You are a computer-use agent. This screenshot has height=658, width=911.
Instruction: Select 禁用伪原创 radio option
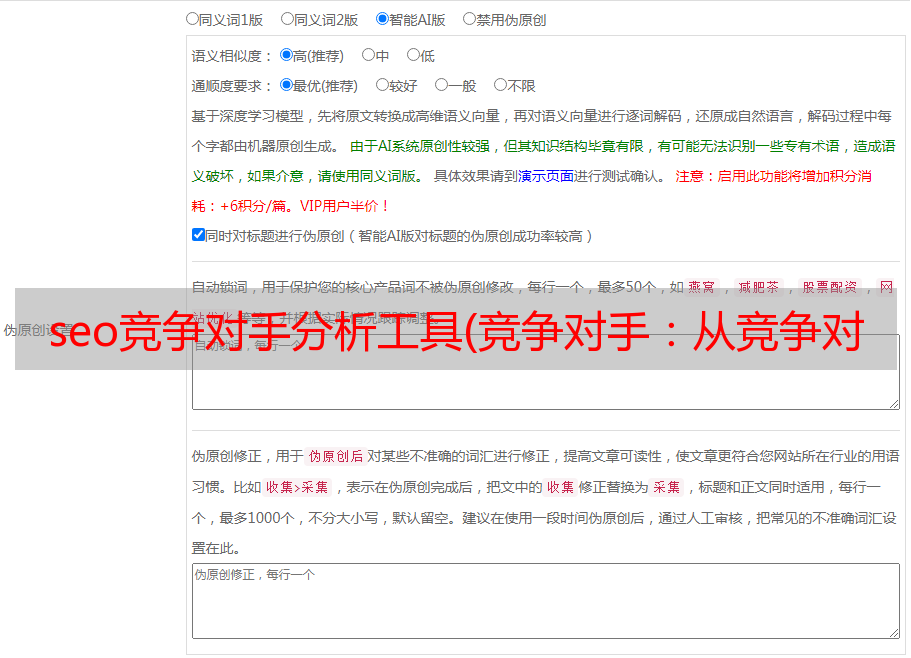tap(469, 19)
